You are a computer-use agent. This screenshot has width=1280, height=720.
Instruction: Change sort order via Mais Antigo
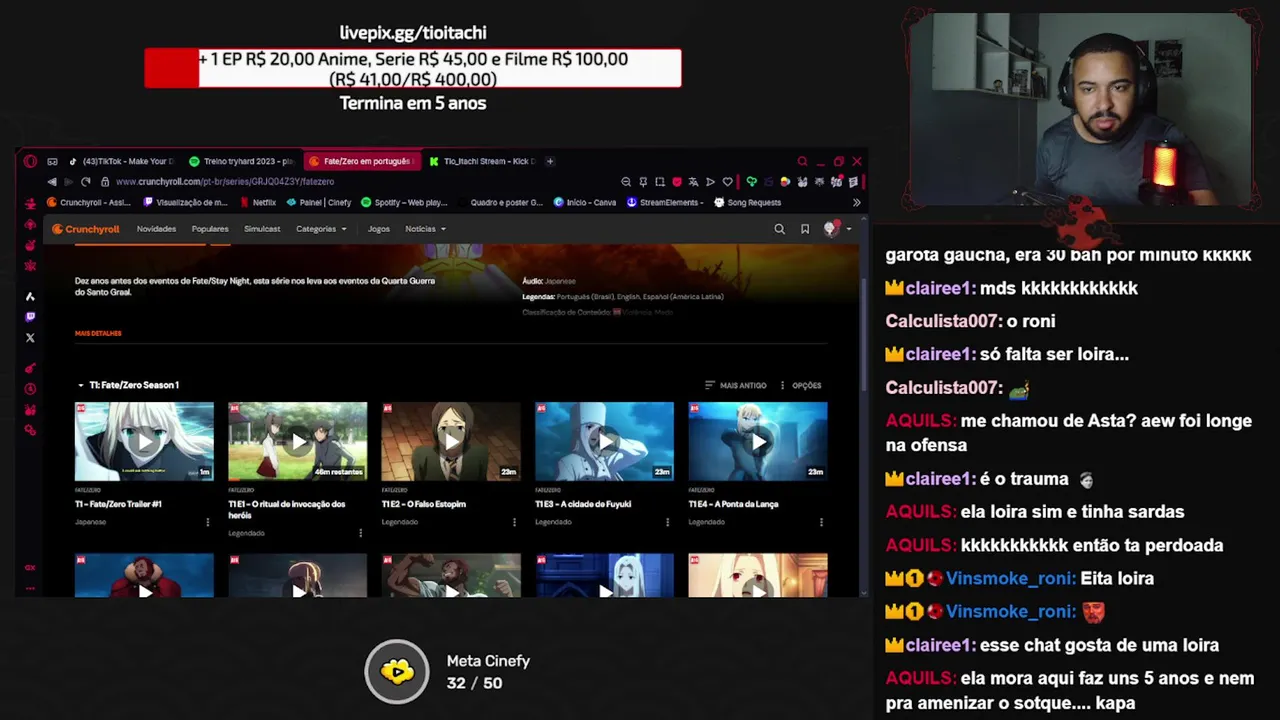736,385
